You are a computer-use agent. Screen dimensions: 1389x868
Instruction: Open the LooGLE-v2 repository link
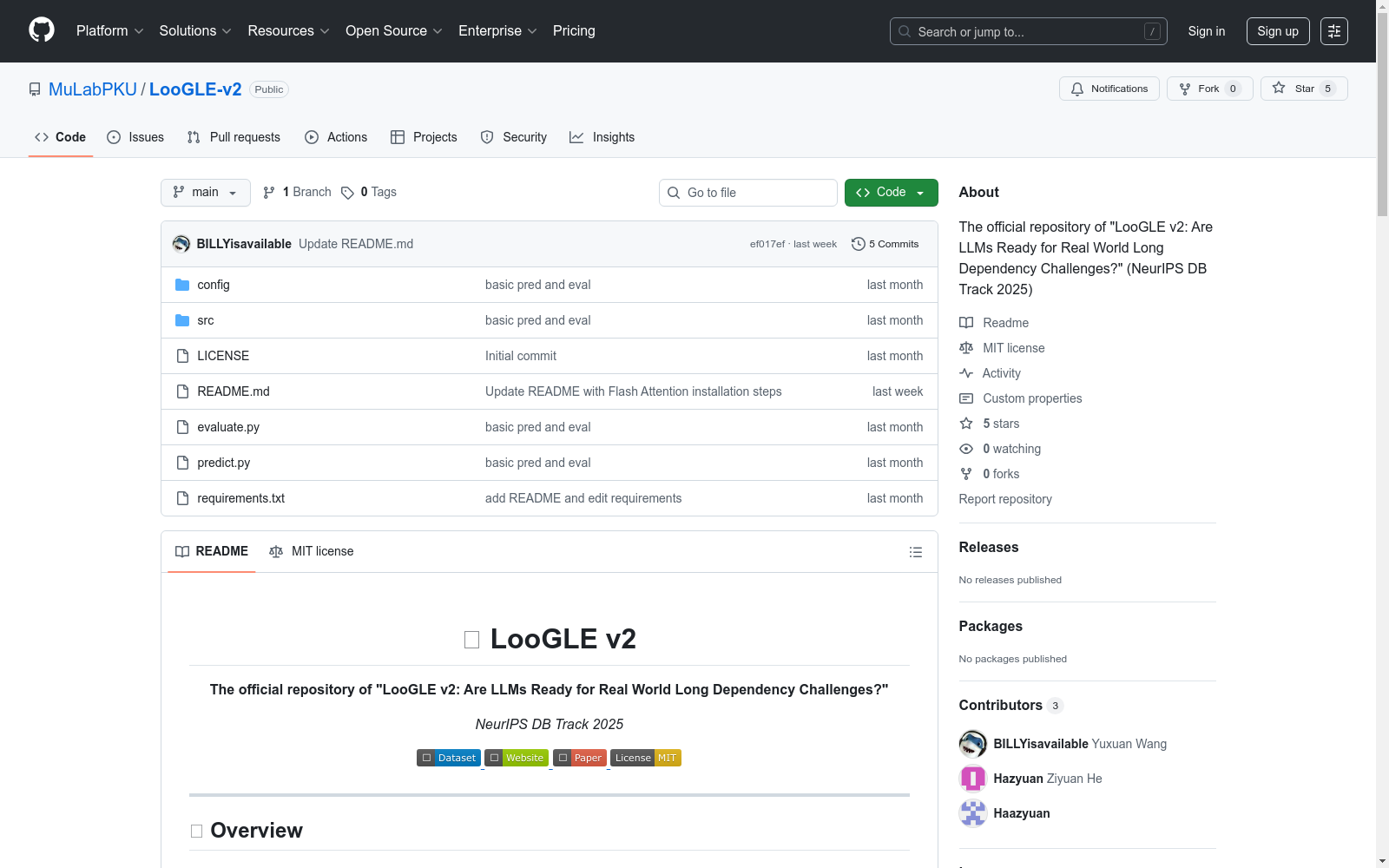pyautogui.click(x=195, y=89)
